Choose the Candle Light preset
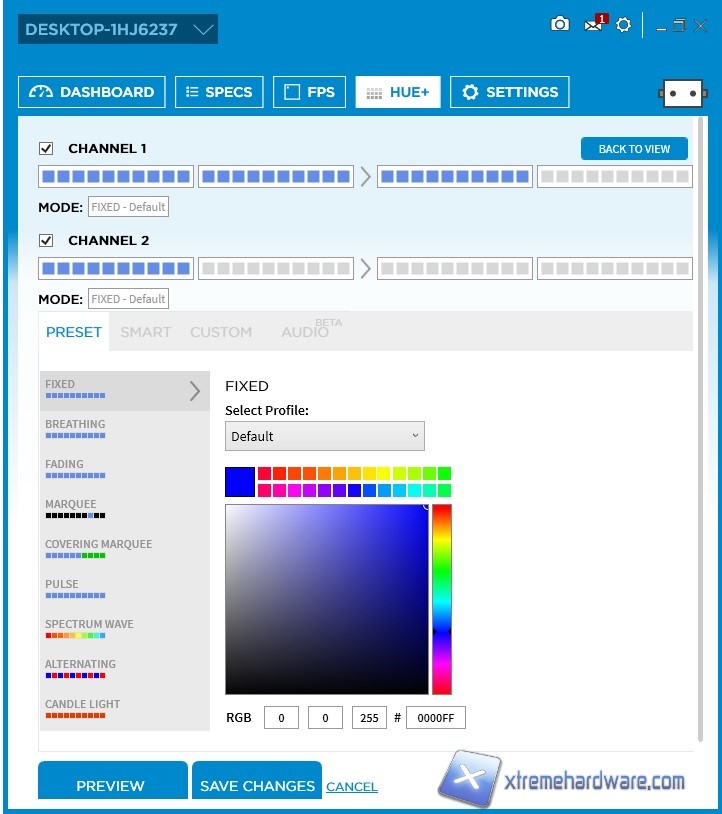Viewport: 722px width, 814px height. click(83, 709)
